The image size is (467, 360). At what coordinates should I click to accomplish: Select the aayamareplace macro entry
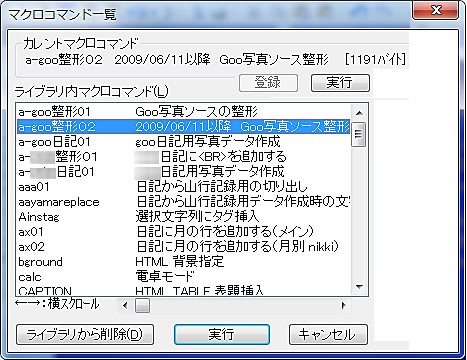tap(183, 202)
